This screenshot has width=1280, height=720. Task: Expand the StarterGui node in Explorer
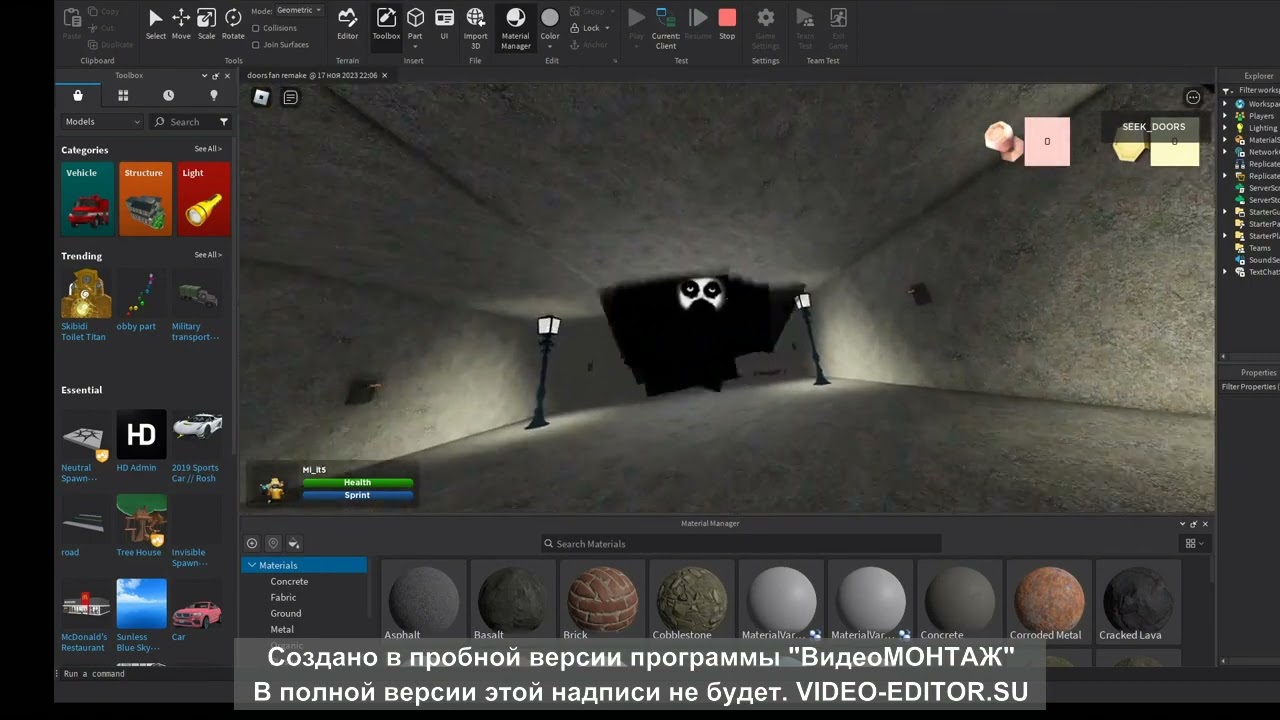point(1226,212)
